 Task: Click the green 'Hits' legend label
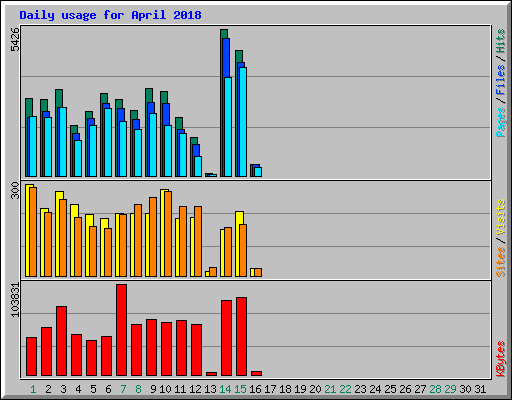(x=501, y=41)
